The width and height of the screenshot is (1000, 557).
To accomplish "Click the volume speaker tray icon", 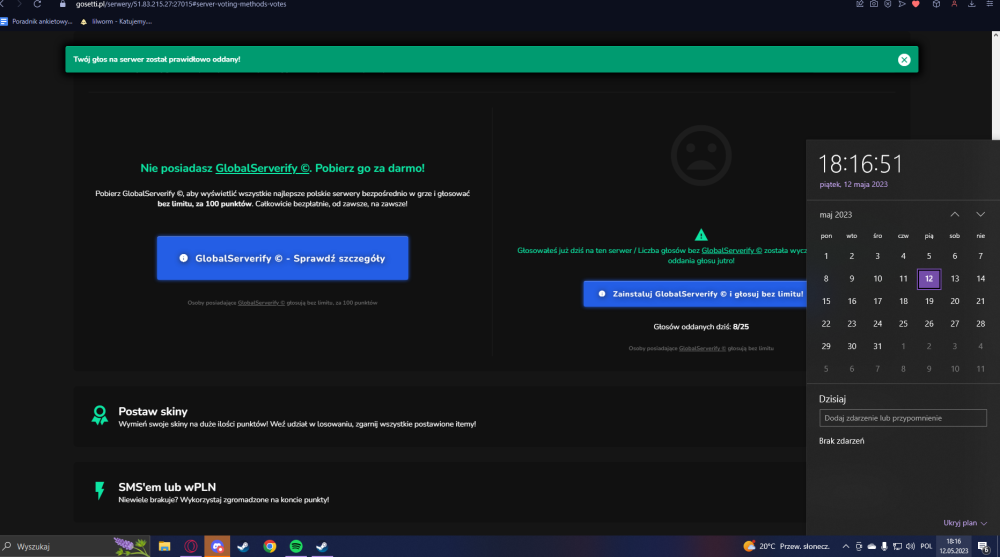I will tap(910, 546).
